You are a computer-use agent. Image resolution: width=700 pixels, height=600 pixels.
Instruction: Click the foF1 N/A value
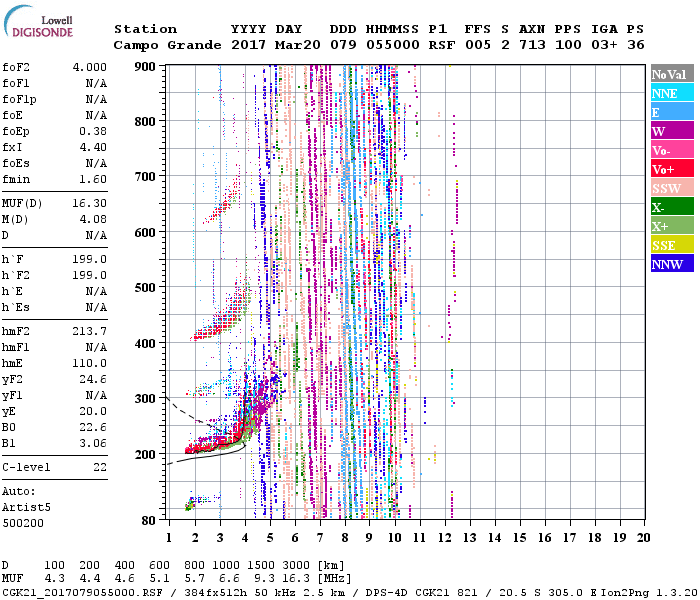pyautogui.click(x=96, y=83)
